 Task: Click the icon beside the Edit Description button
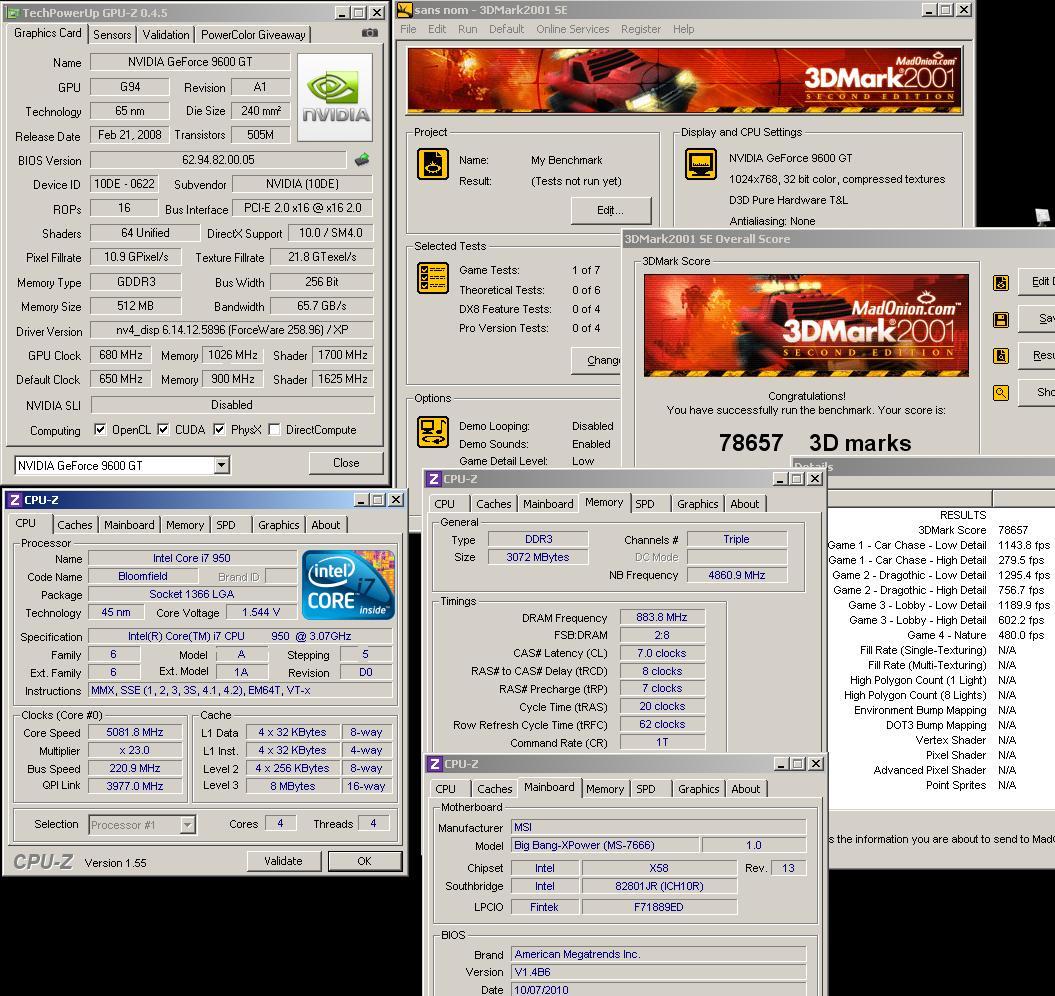tap(1001, 283)
